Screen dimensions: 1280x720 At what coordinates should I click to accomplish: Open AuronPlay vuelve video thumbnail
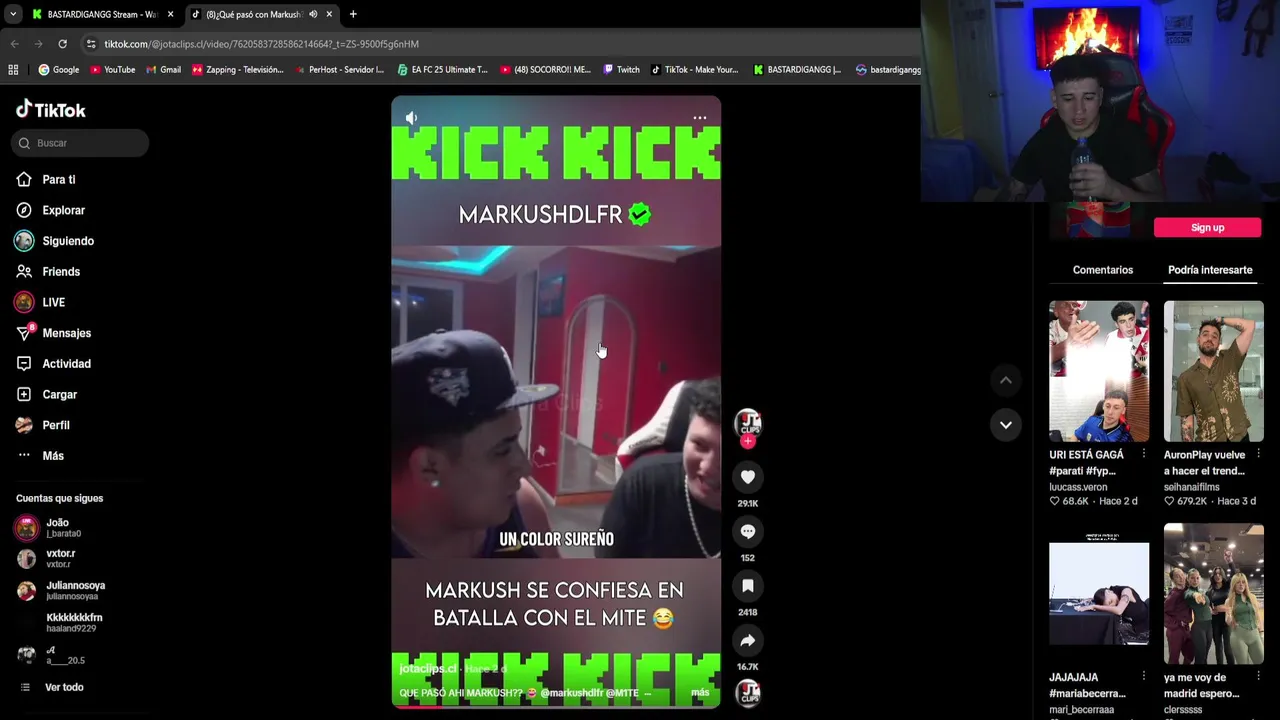coord(1213,371)
